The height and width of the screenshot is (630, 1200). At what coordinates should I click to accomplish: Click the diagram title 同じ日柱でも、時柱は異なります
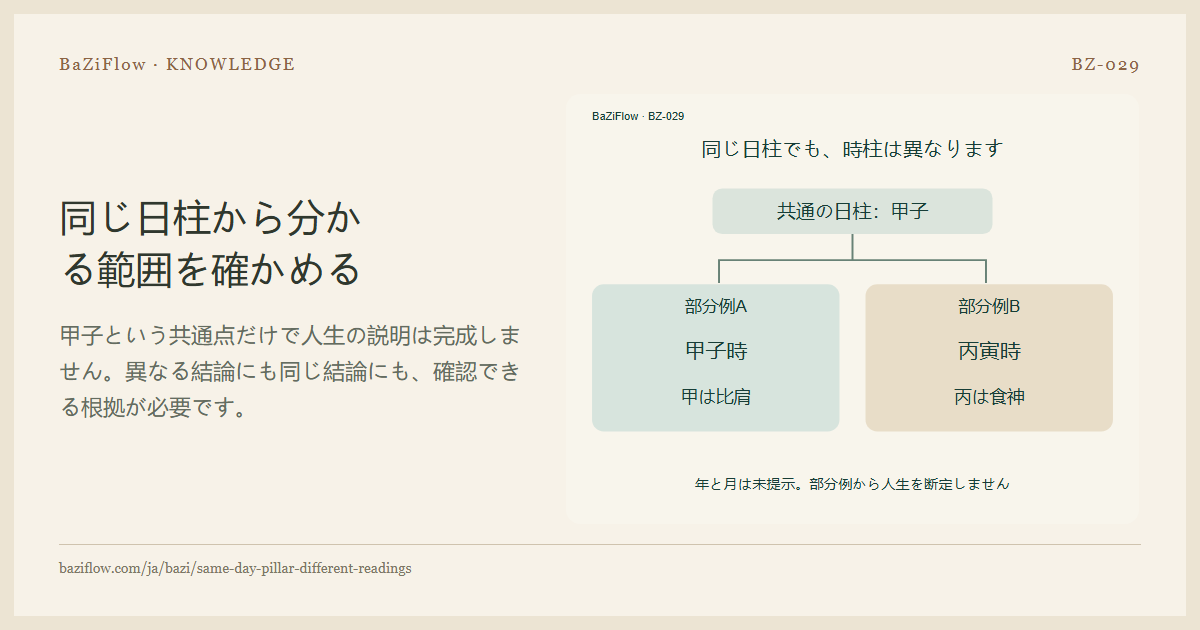(x=852, y=149)
